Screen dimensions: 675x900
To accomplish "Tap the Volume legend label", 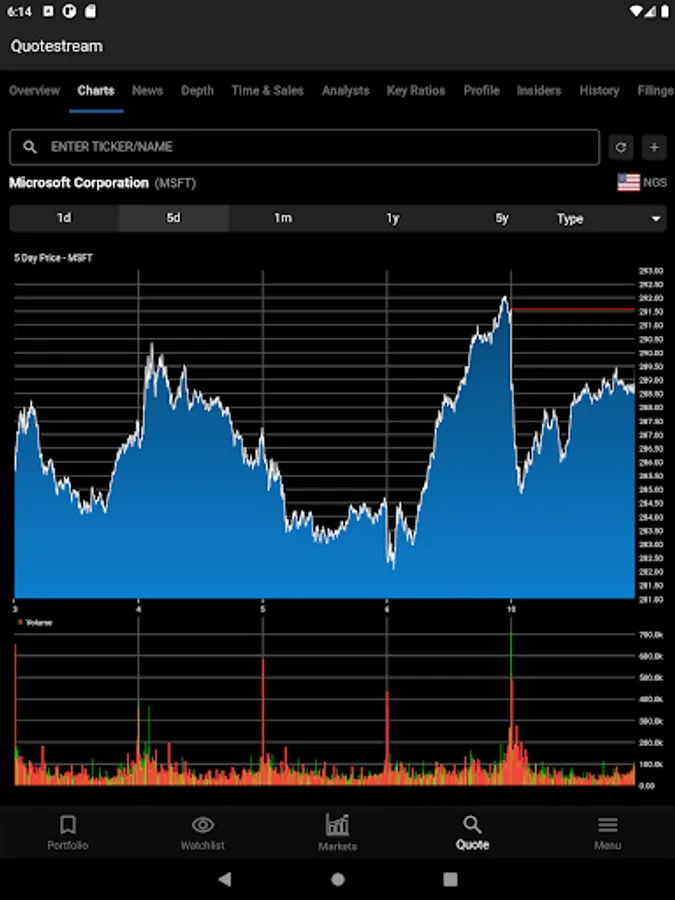I will coord(39,623).
